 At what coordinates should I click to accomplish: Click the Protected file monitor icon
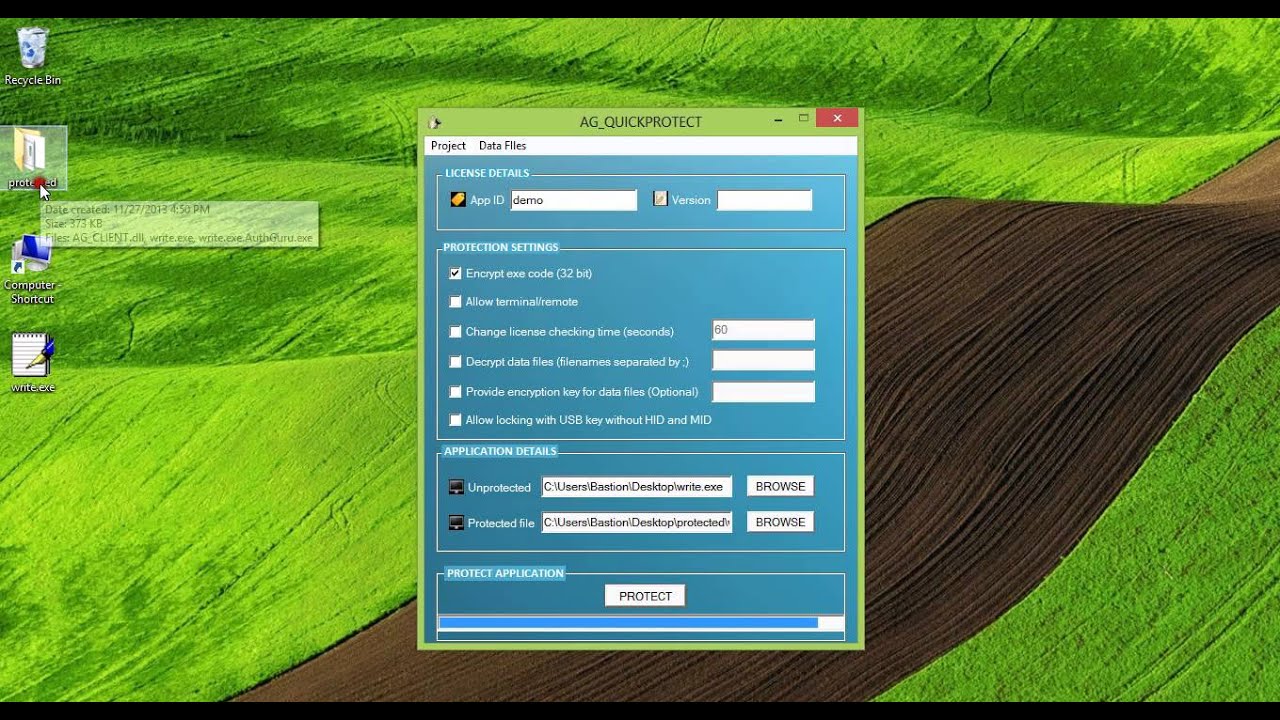456,523
